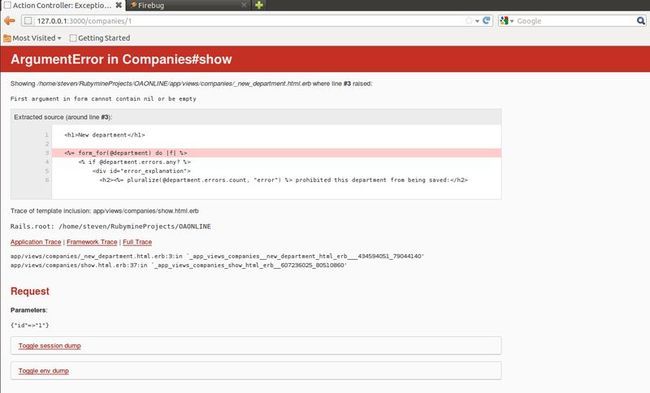
Task: Click the 'Extracted source (around line #3)' label
Action: 63,117
